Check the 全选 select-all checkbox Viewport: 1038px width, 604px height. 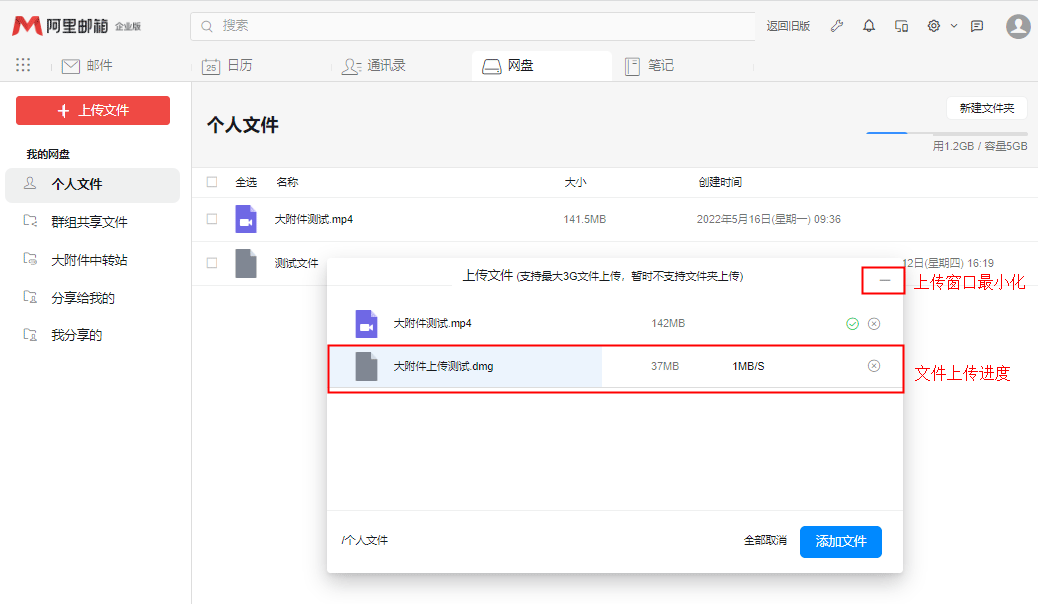pyautogui.click(x=213, y=182)
